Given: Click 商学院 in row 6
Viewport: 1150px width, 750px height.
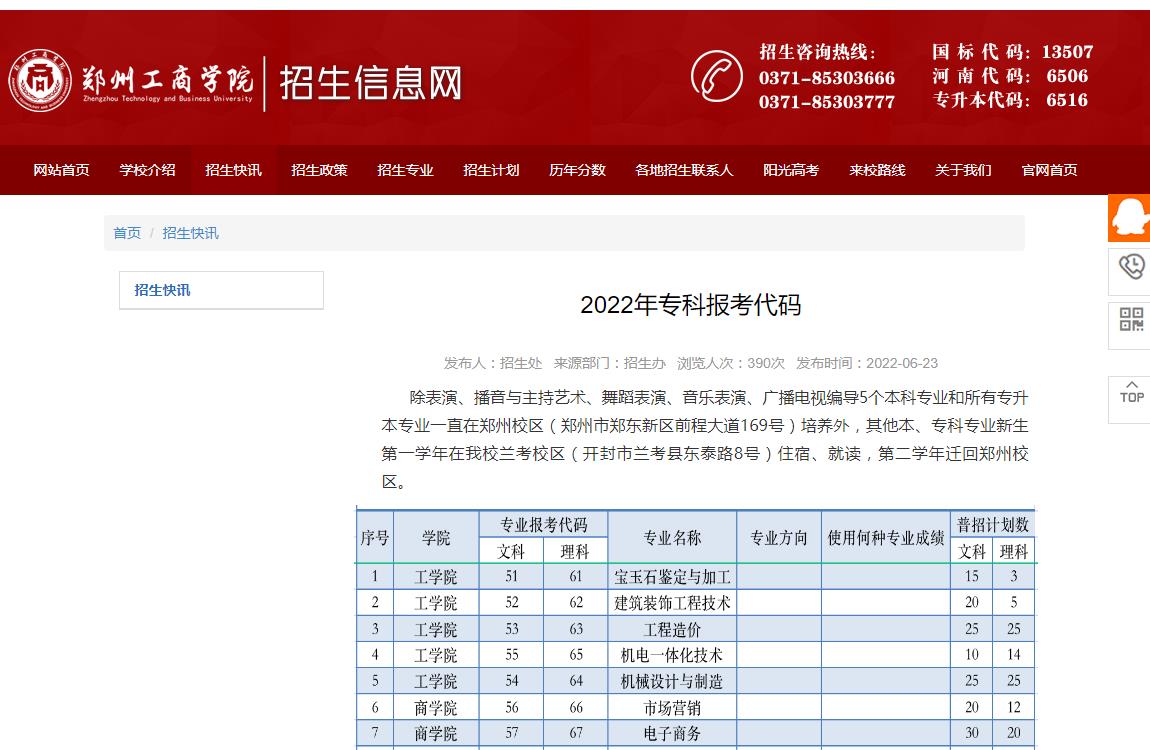Looking at the screenshot, I should click(436, 708).
